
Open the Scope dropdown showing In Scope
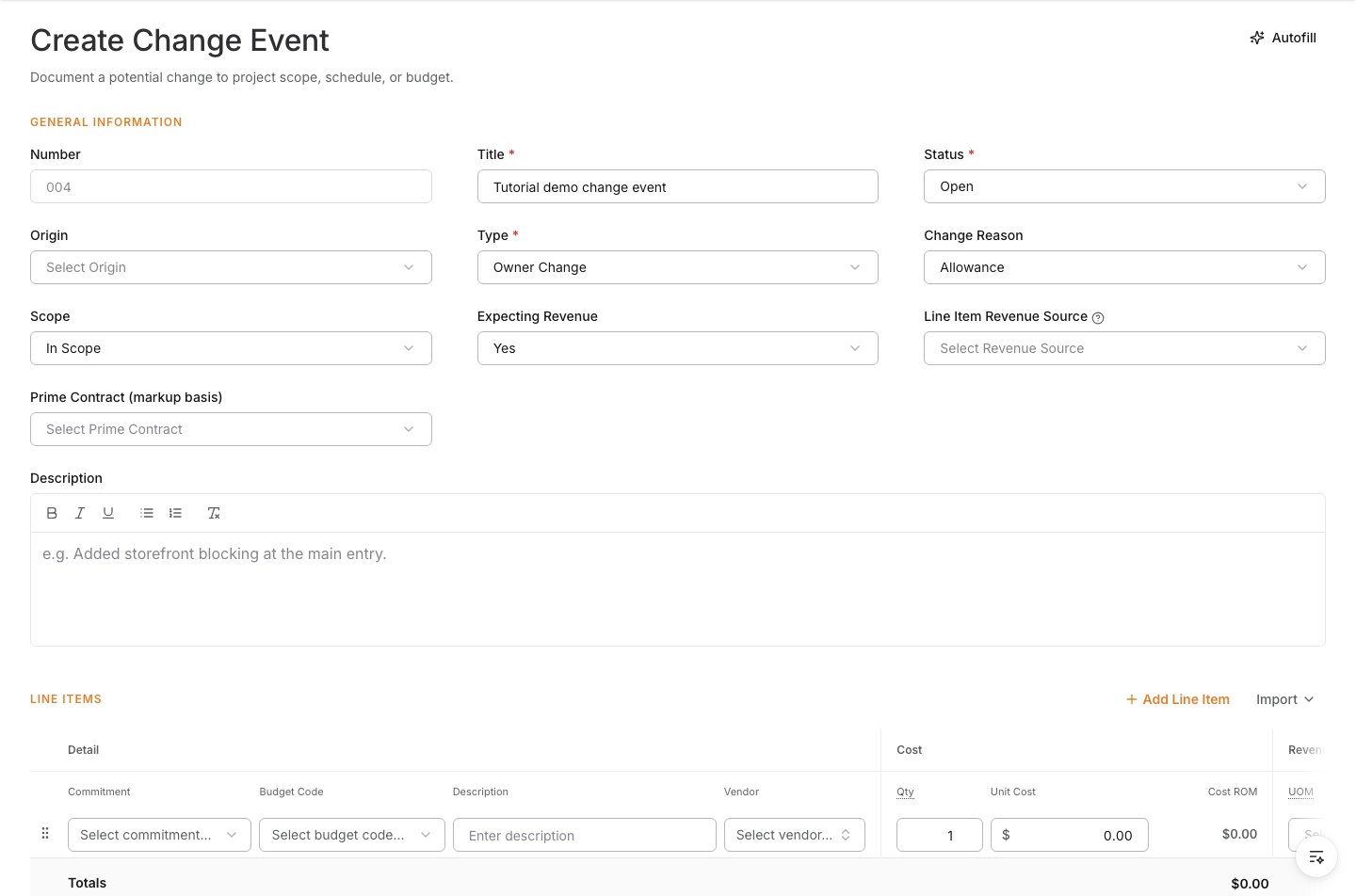coord(231,348)
